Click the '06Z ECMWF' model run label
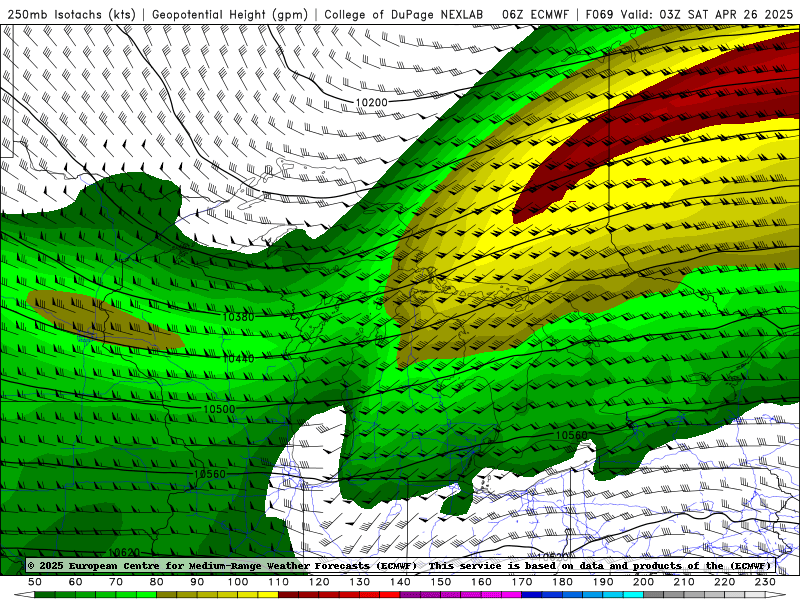This screenshot has width=800, height=600. click(x=535, y=14)
